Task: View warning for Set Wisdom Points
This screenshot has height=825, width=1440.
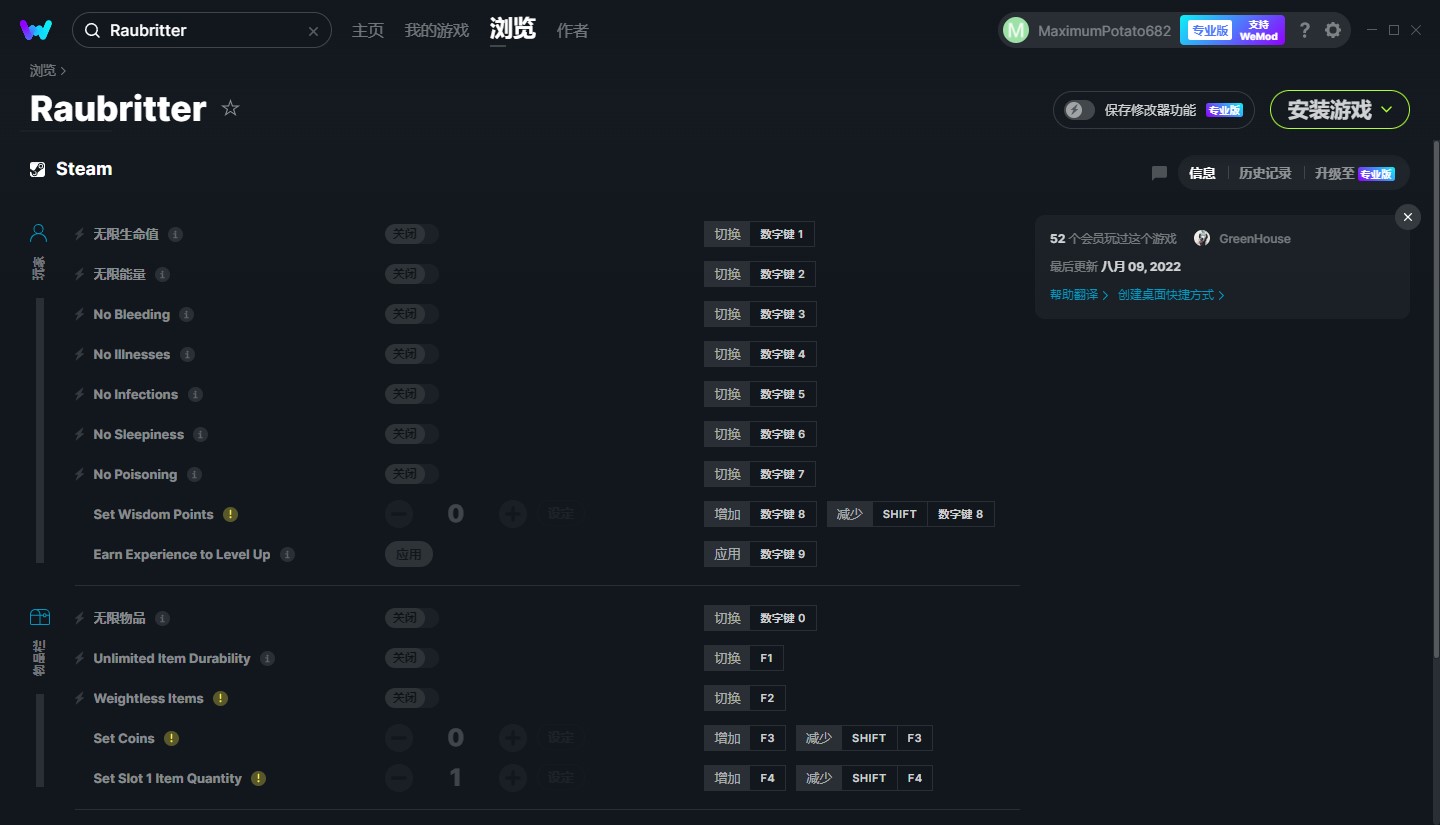Action: pos(230,514)
